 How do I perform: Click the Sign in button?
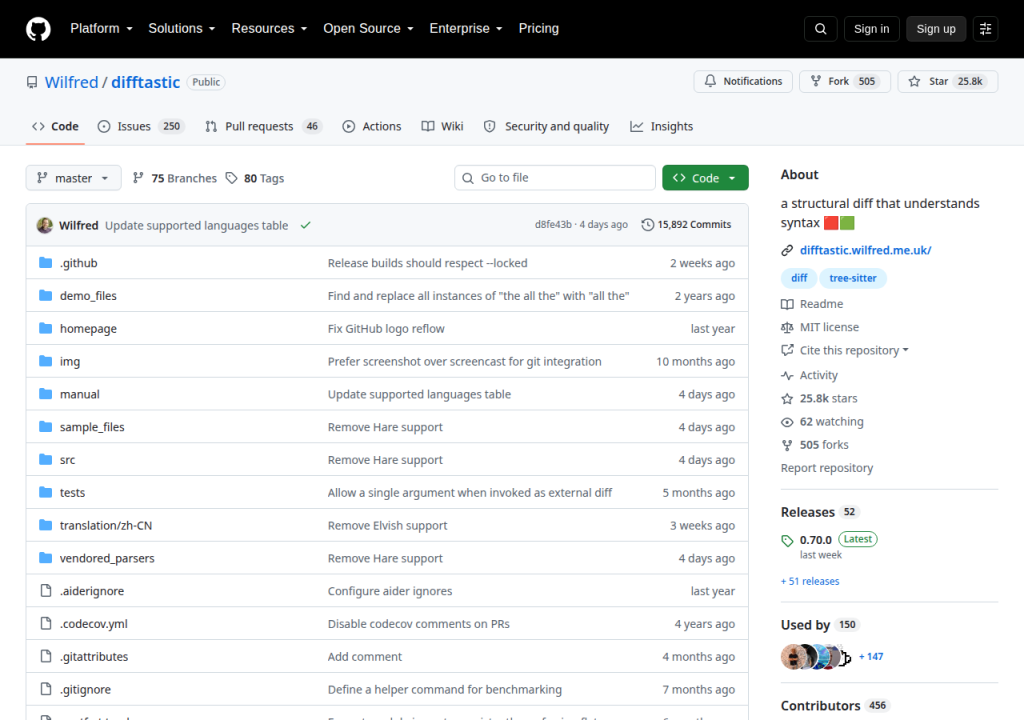pyautogui.click(x=871, y=29)
